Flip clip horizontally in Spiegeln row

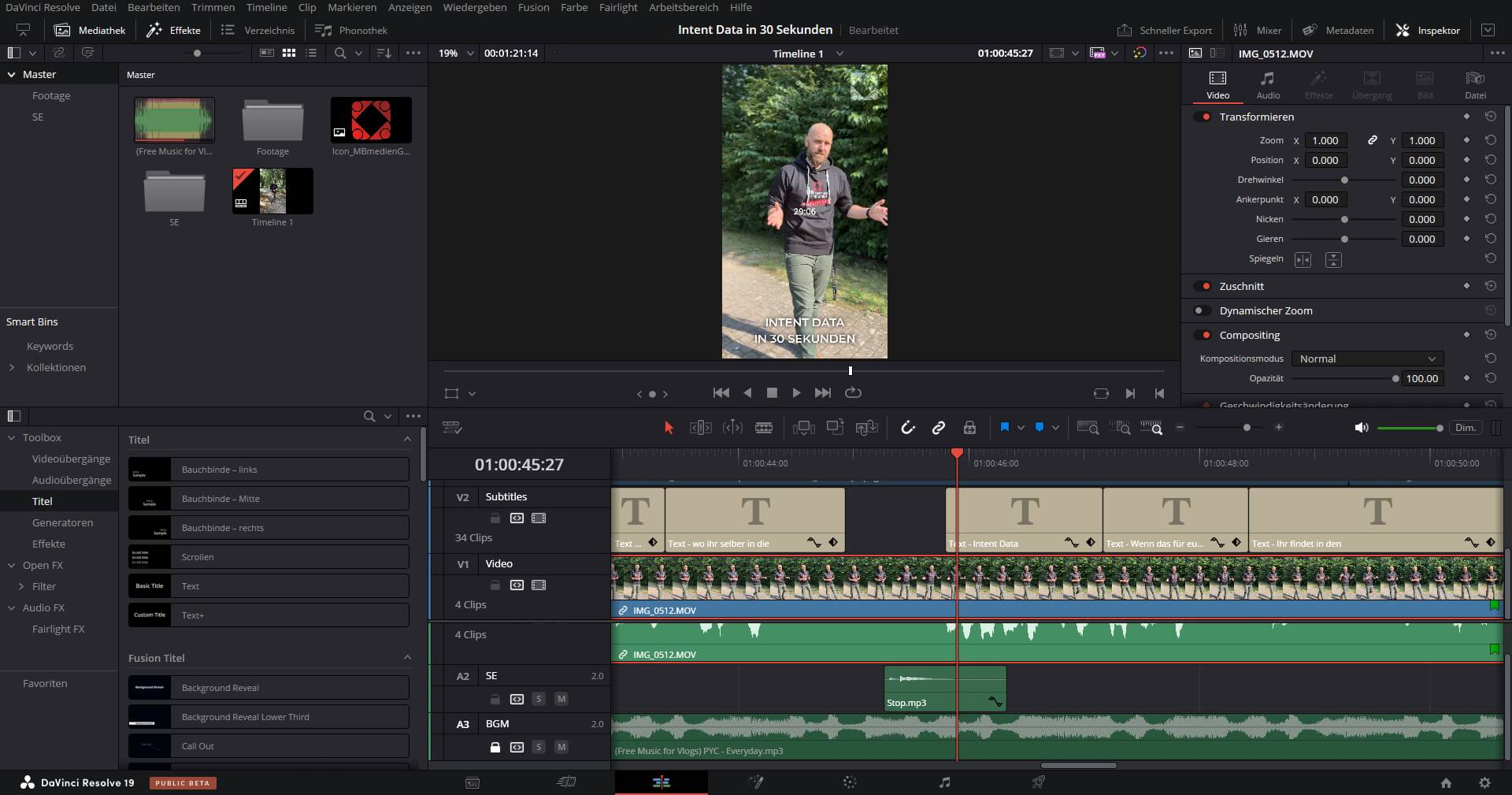[1303, 259]
